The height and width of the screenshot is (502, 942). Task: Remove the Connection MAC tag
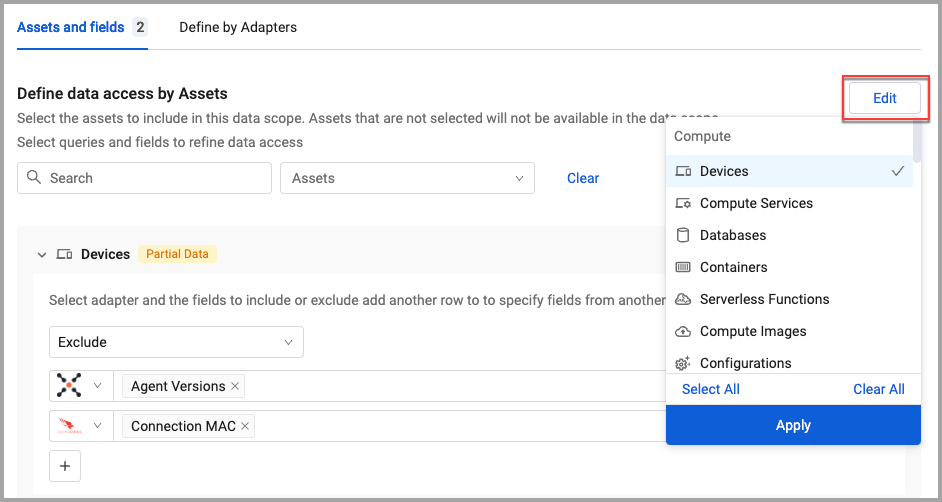click(245, 427)
